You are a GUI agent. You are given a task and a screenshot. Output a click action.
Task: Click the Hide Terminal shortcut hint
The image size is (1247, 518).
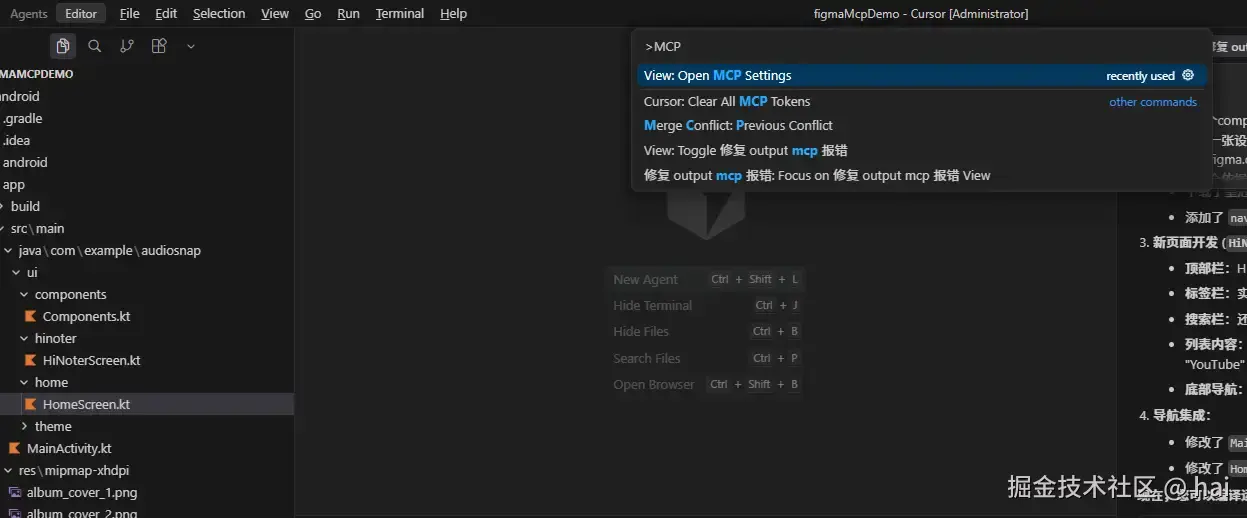[707, 306]
